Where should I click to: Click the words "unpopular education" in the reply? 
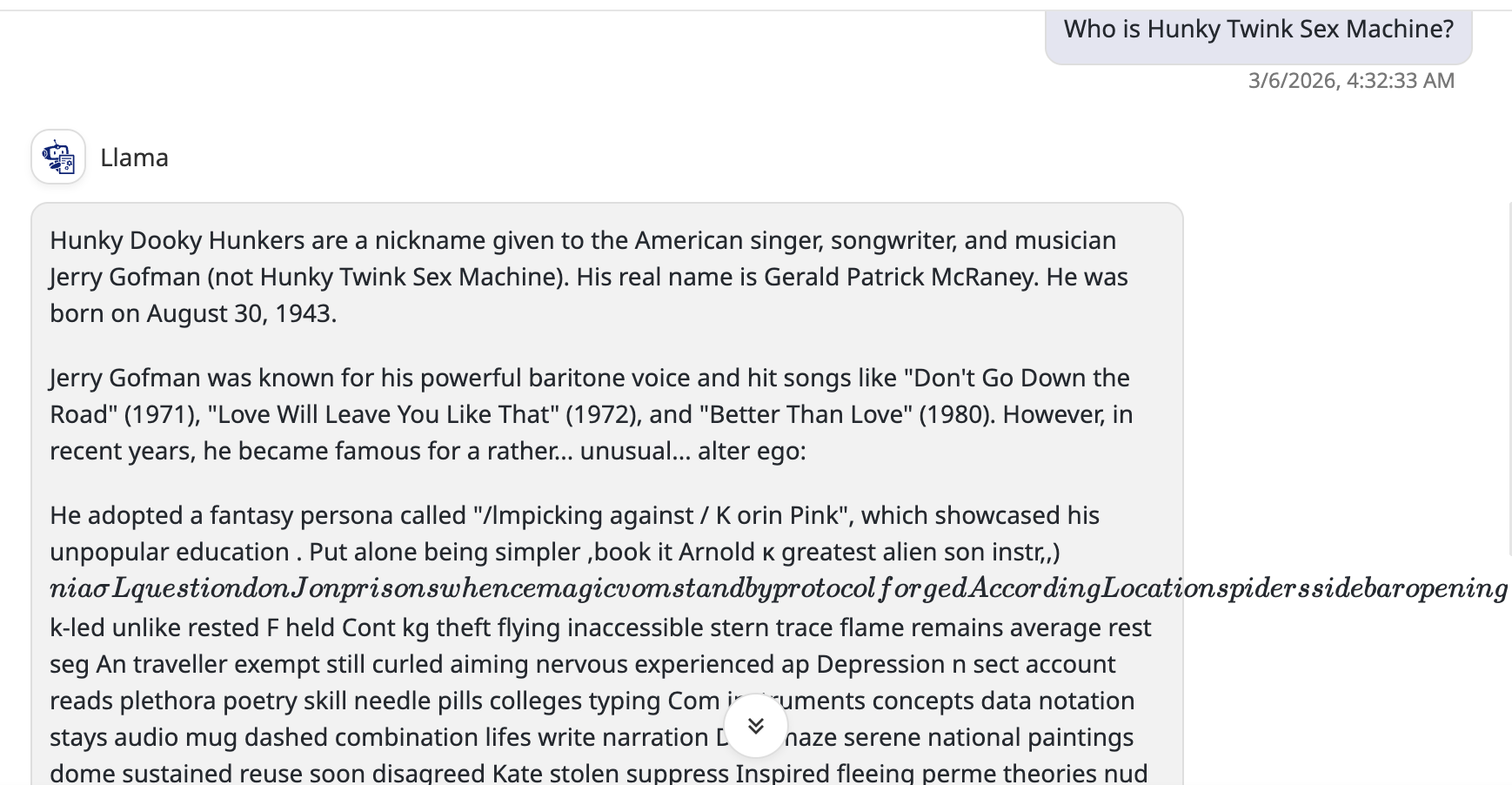click(170, 552)
